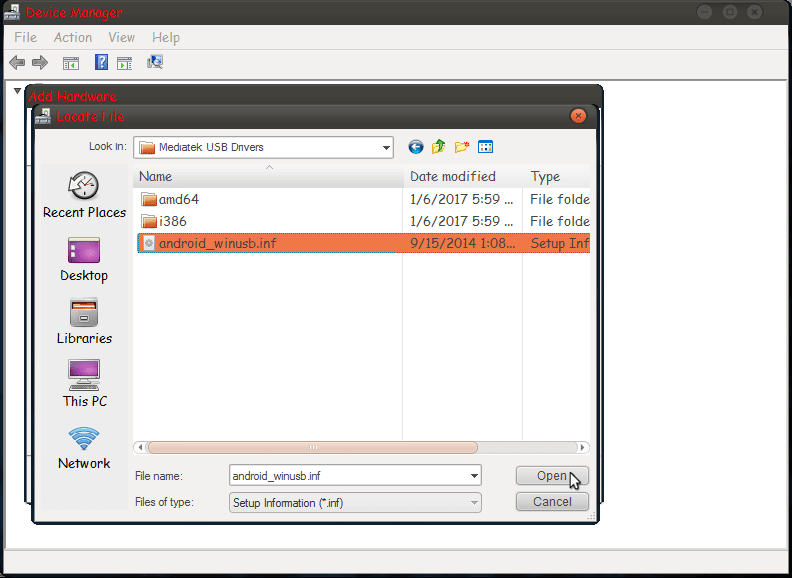Click the Forward arrow in Device Manager toolbar
This screenshot has height=578, width=792.
pos(40,63)
